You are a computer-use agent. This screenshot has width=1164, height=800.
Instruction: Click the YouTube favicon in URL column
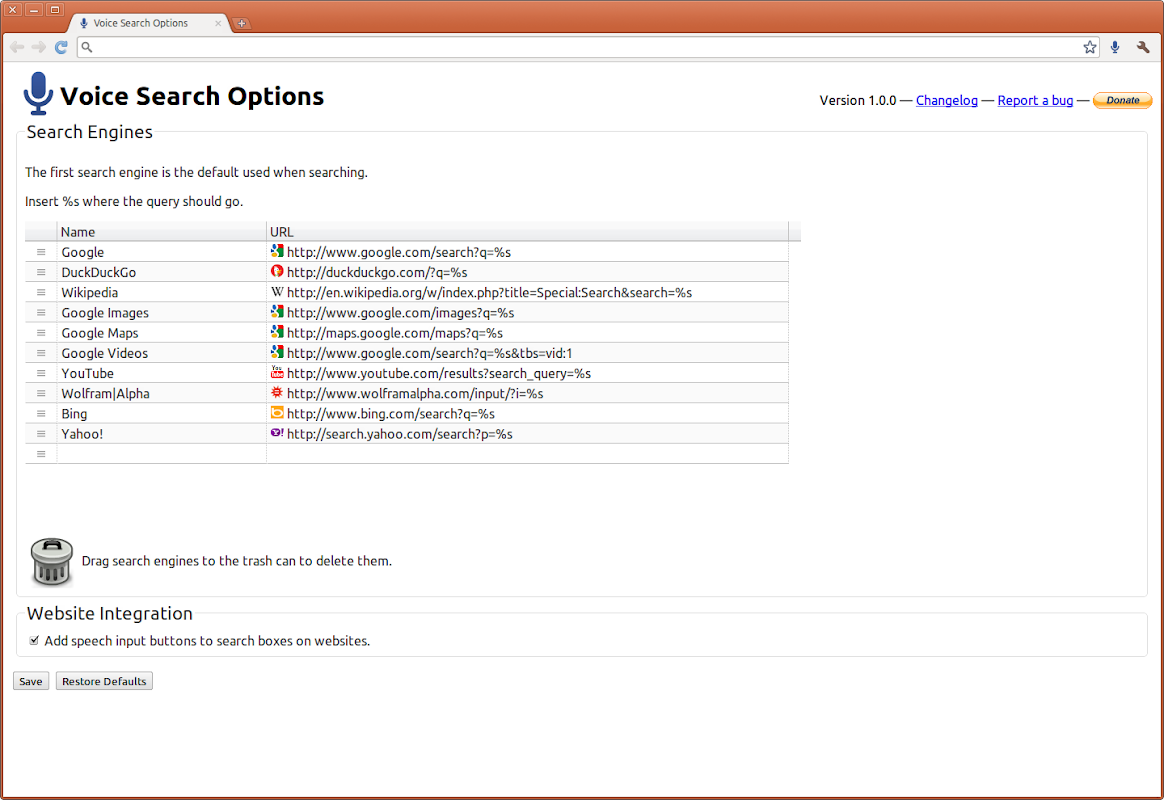tap(277, 372)
